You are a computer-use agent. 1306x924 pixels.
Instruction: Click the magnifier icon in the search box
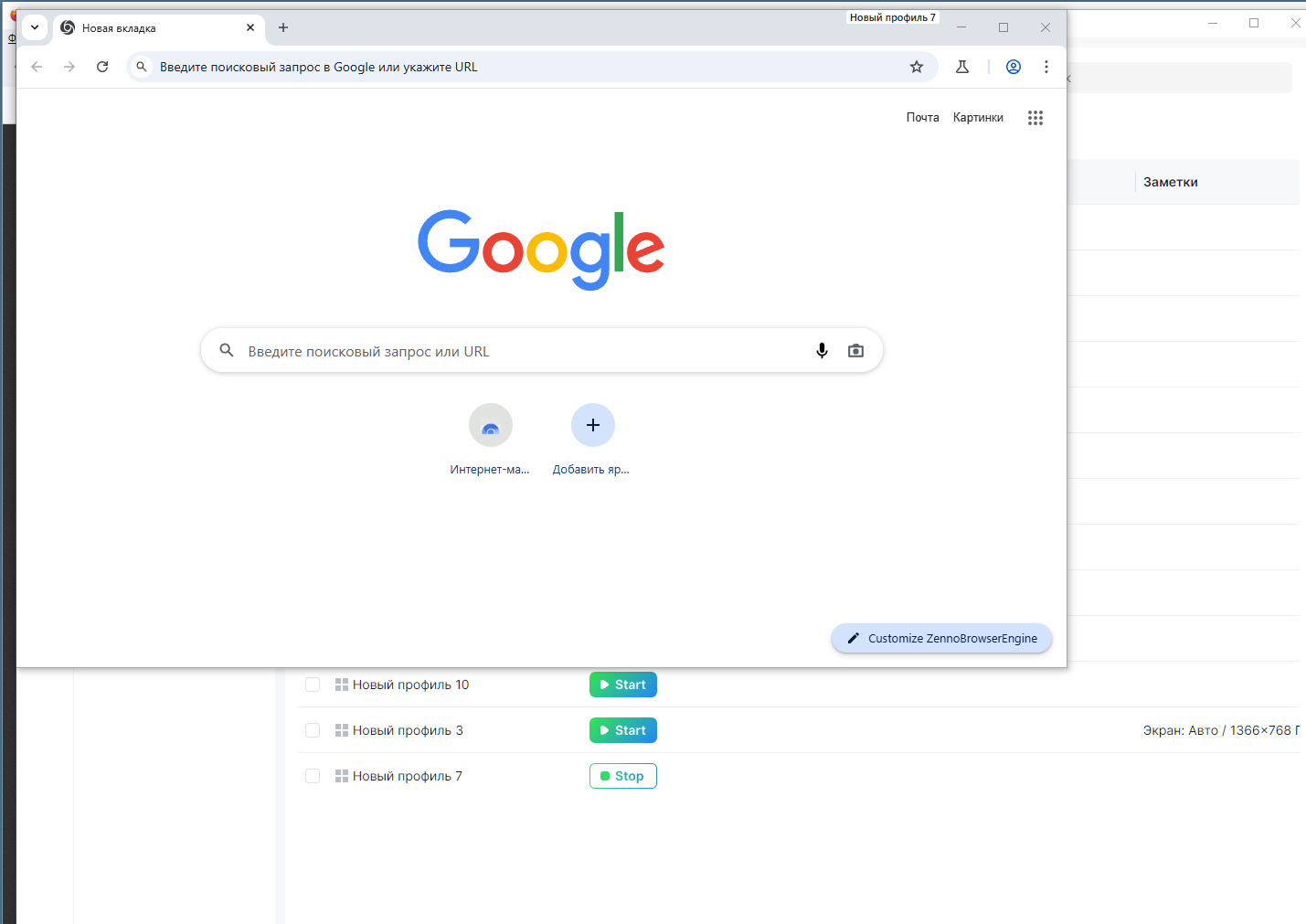[227, 350]
